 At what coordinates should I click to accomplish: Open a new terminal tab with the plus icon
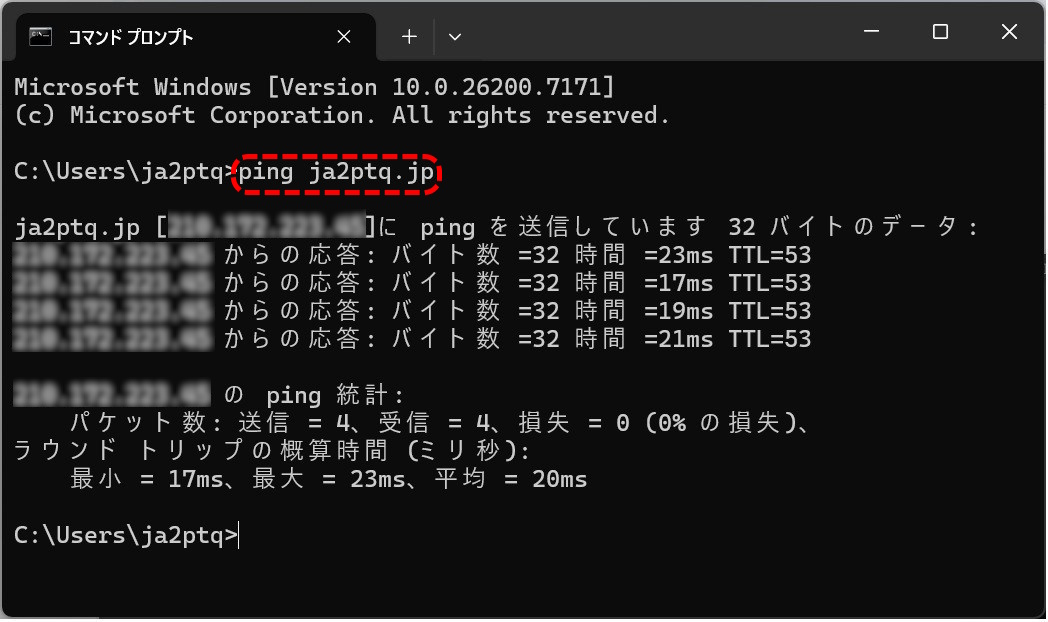click(408, 36)
